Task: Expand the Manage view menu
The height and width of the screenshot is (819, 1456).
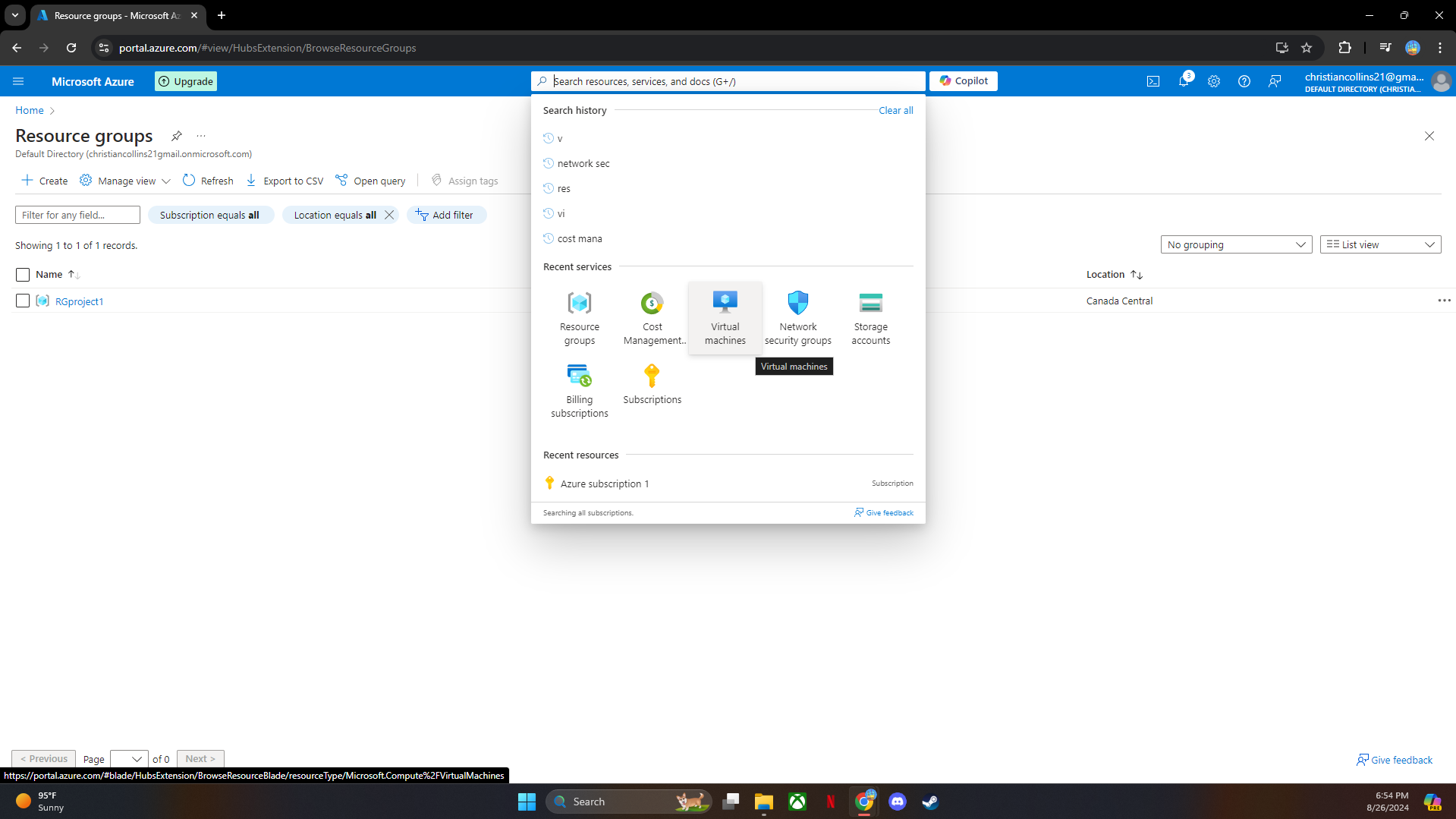Action: [124, 181]
